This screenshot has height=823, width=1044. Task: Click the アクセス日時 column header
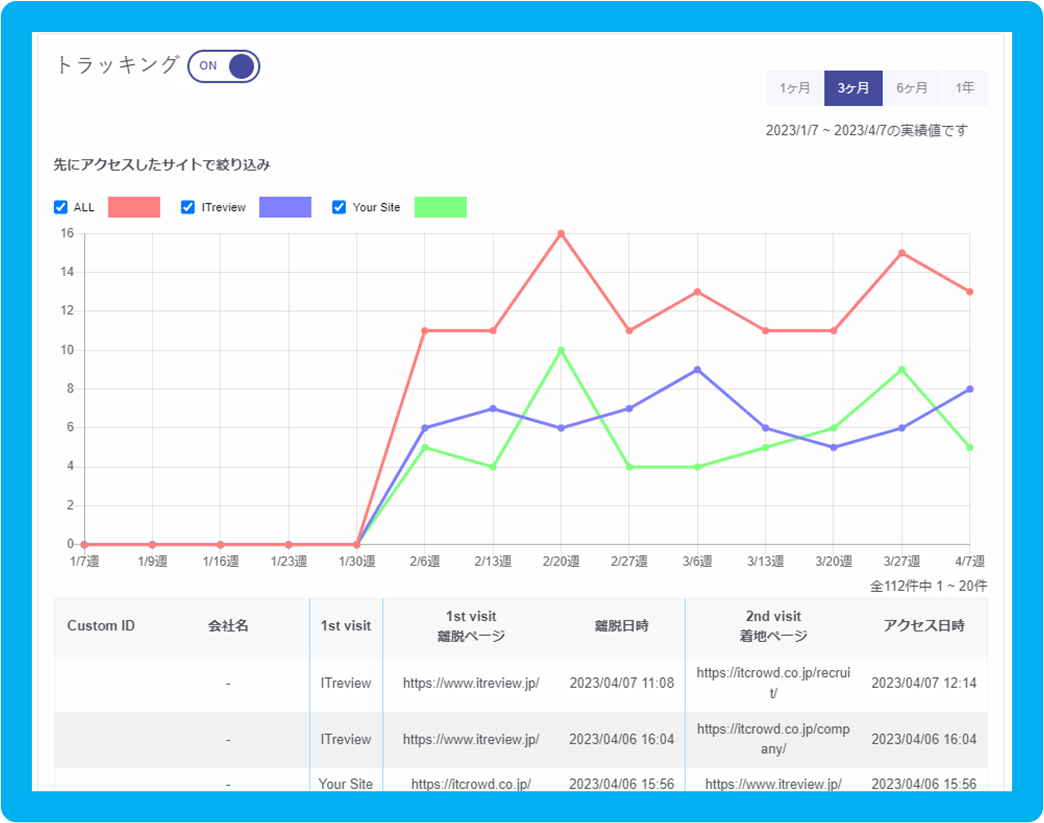[923, 626]
